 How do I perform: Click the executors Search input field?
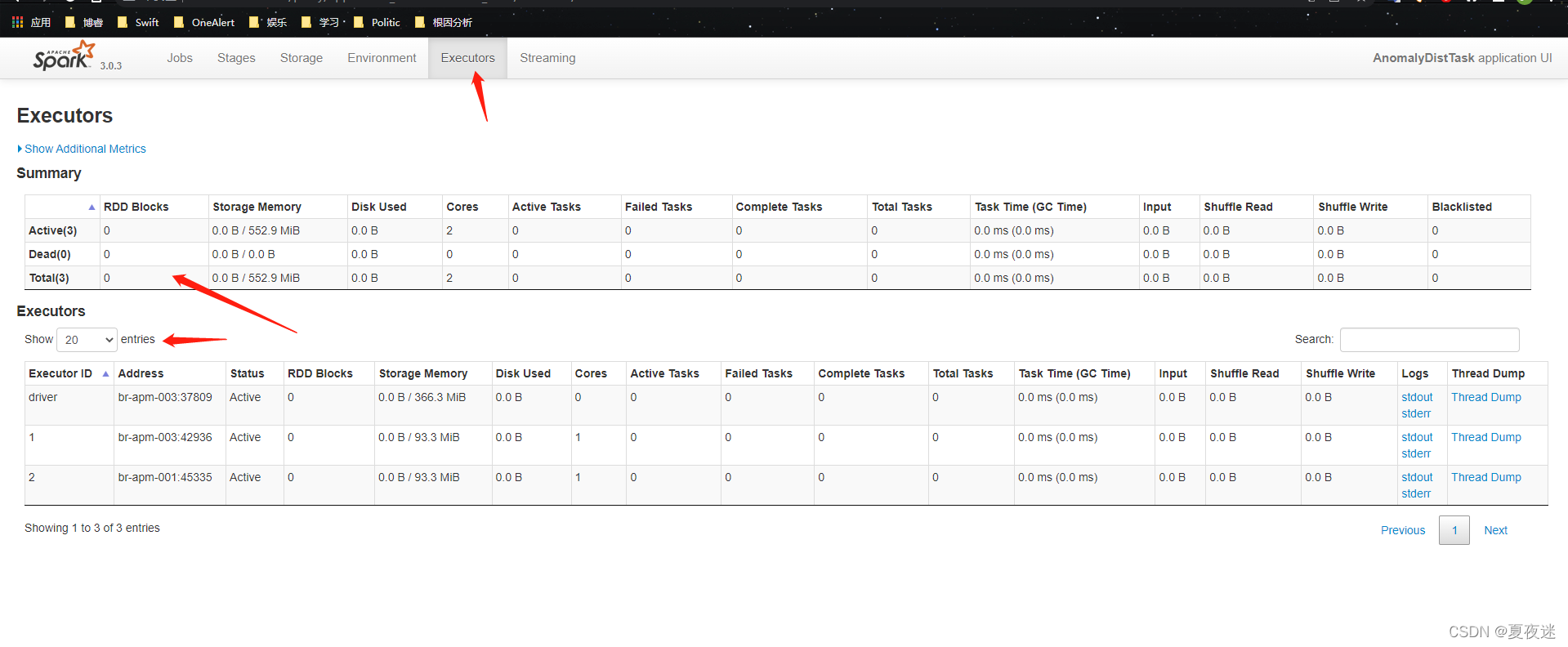[1429, 340]
